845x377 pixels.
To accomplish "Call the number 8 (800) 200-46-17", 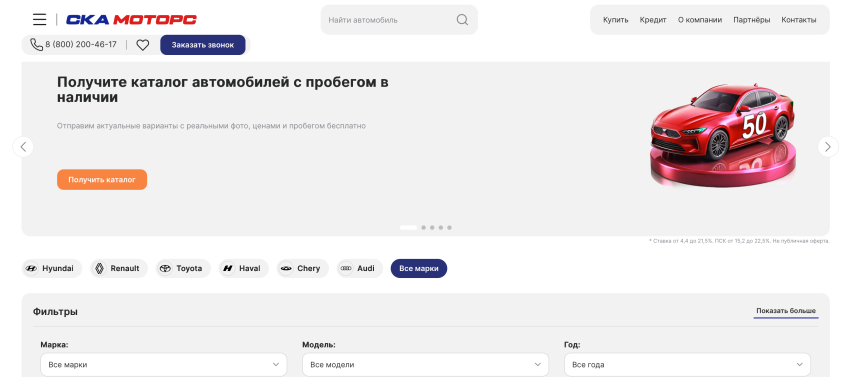I will pyautogui.click(x=81, y=45).
